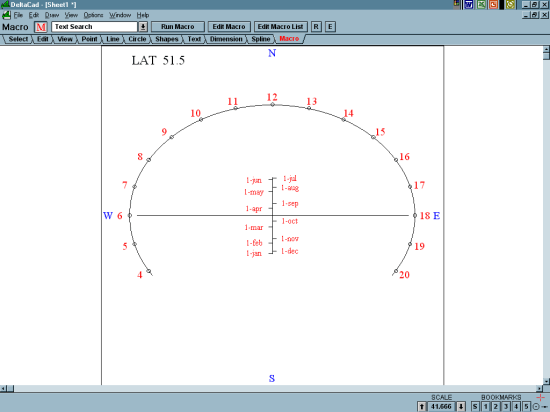Go to bookmark 4

516,406
